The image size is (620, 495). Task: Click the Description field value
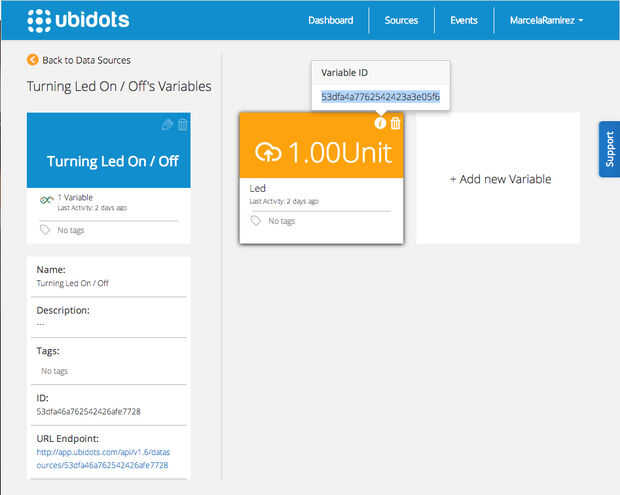41,324
